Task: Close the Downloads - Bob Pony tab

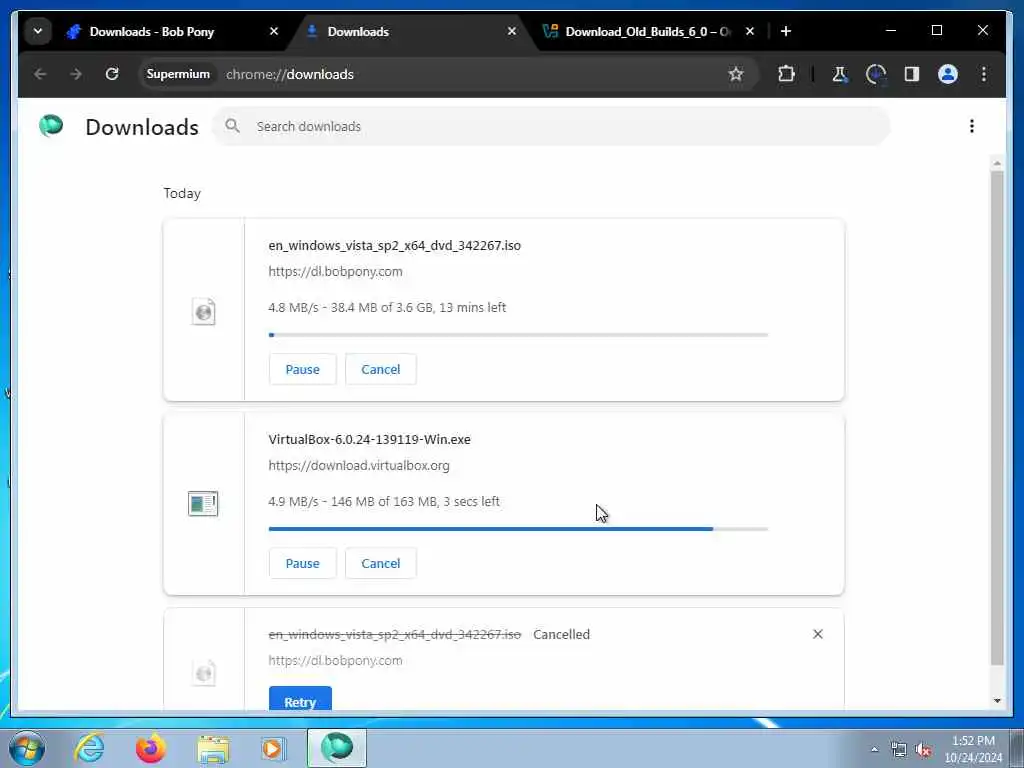Action: 274,31
